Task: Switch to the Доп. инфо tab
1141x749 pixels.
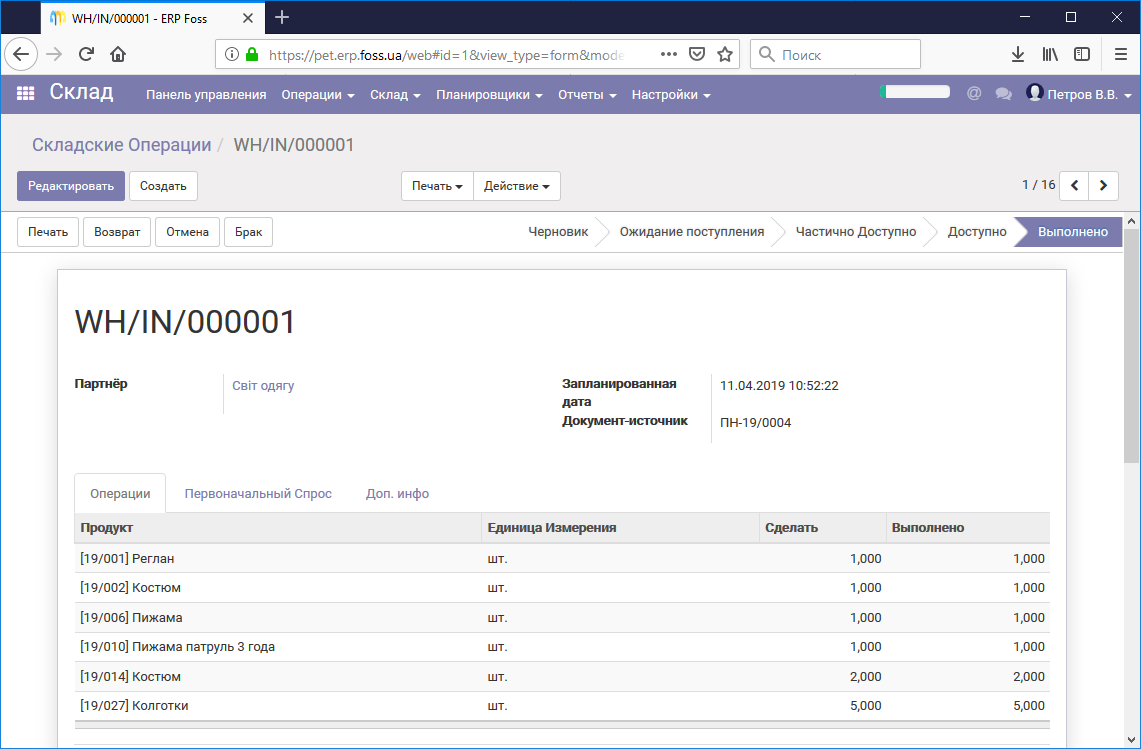Action: point(397,494)
